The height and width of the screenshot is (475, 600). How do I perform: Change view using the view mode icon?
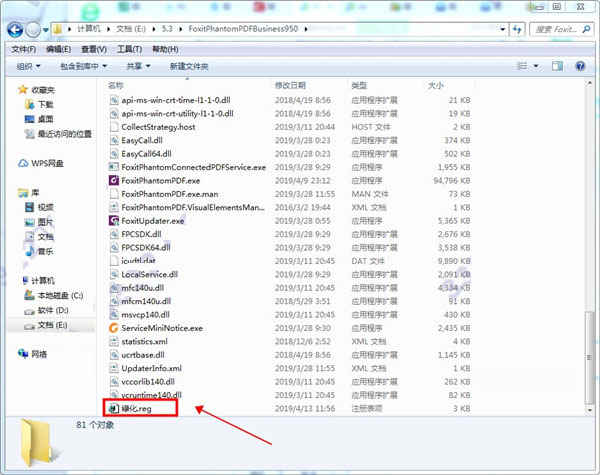[523, 66]
